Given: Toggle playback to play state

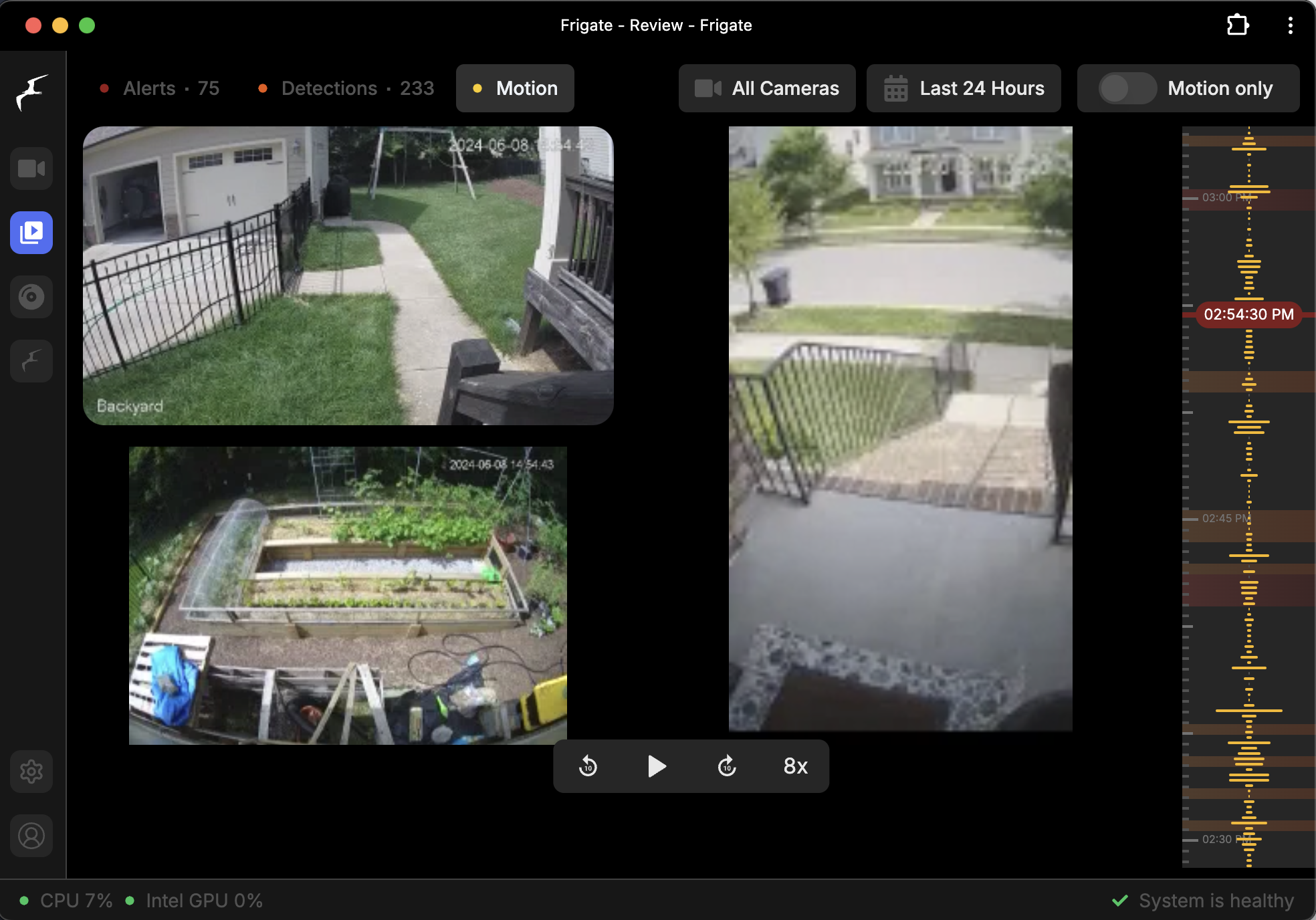Looking at the screenshot, I should click(x=657, y=767).
